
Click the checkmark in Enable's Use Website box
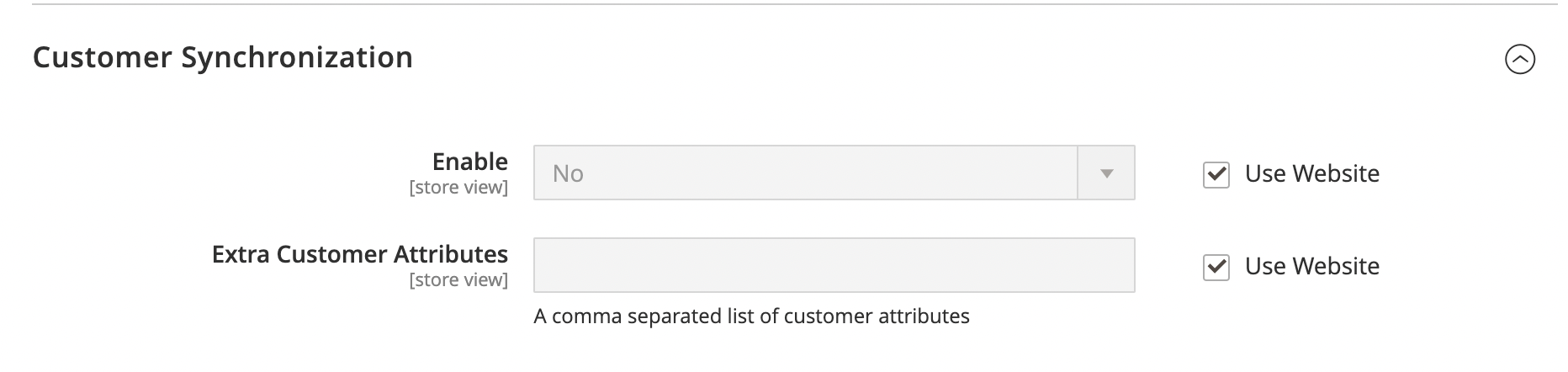pos(1216,174)
